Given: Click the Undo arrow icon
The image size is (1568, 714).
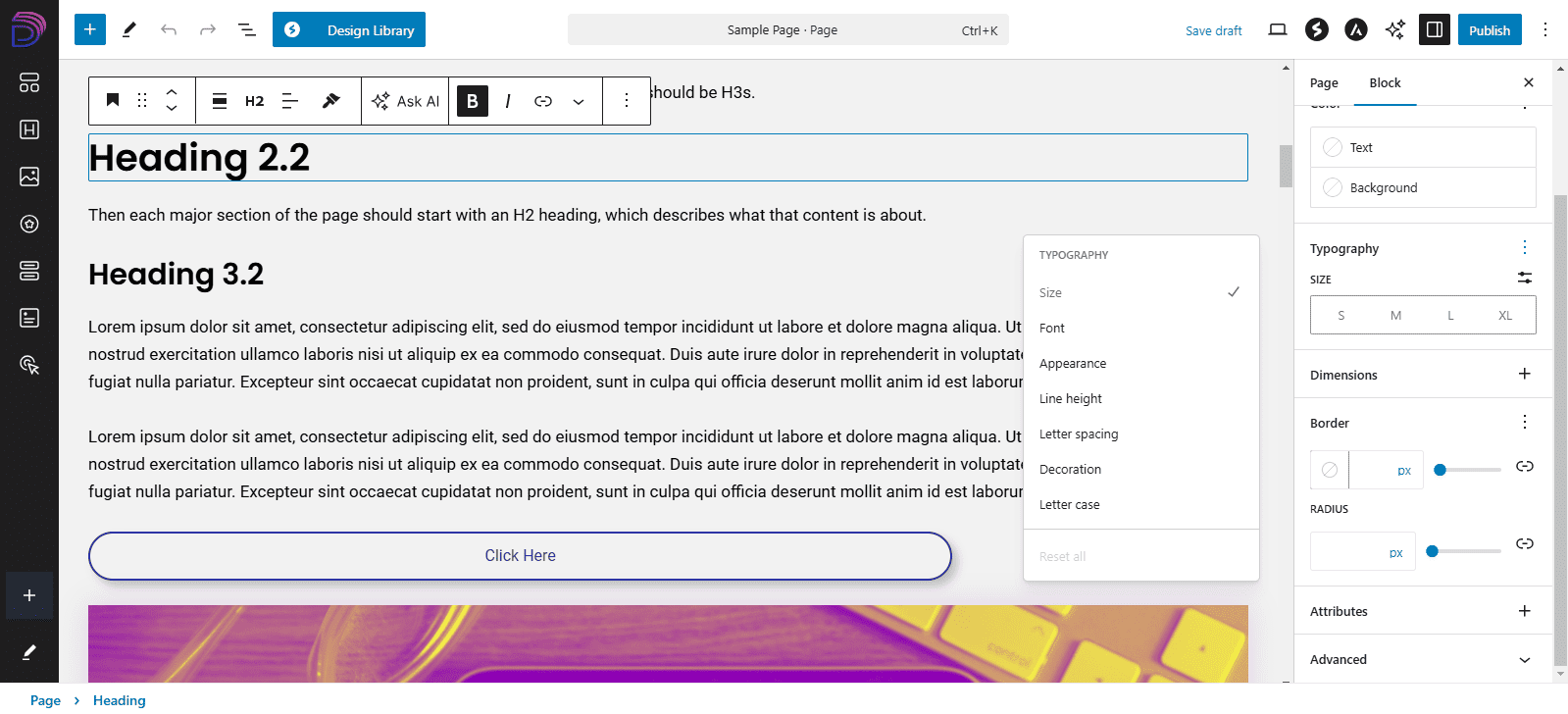Looking at the screenshot, I should [x=169, y=29].
